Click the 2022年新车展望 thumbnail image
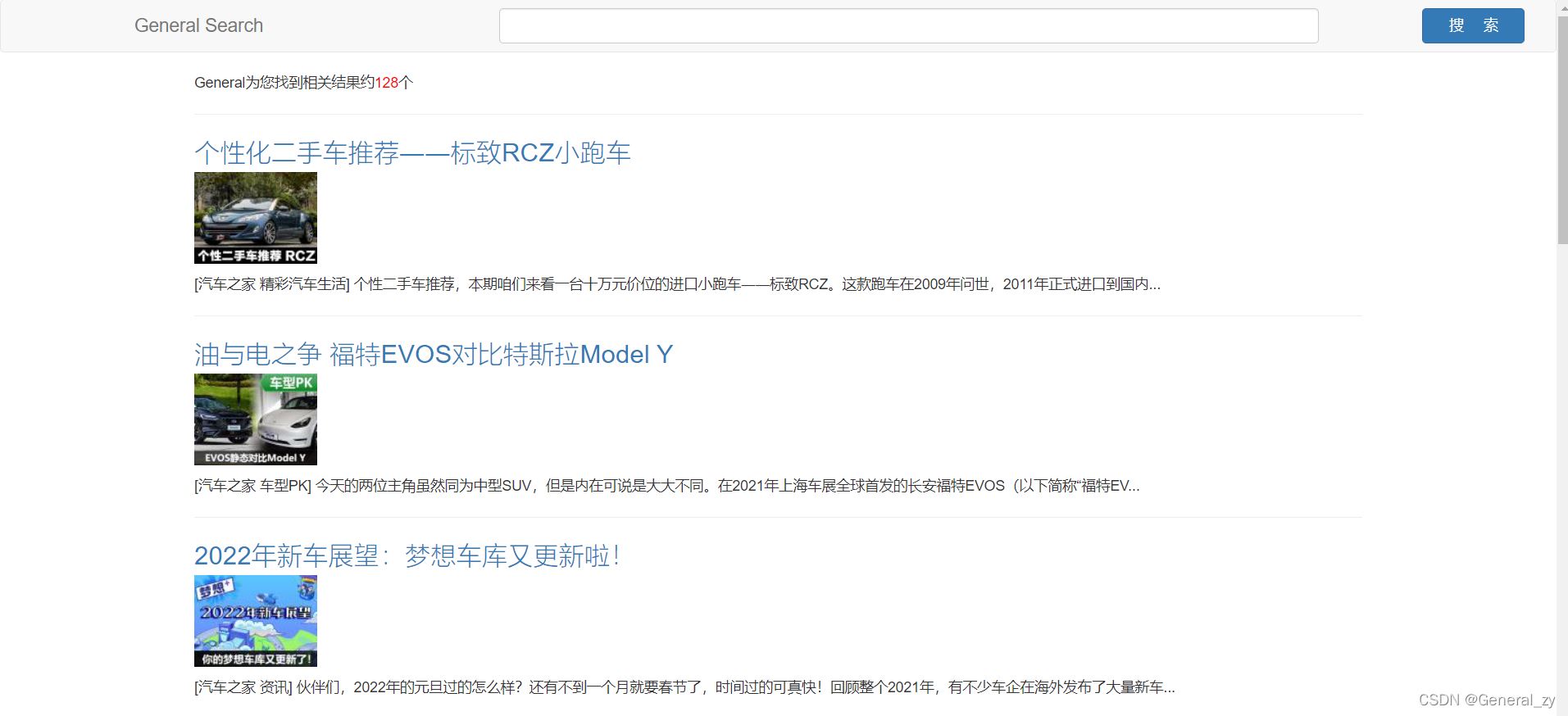The width and height of the screenshot is (1568, 716). pos(256,621)
